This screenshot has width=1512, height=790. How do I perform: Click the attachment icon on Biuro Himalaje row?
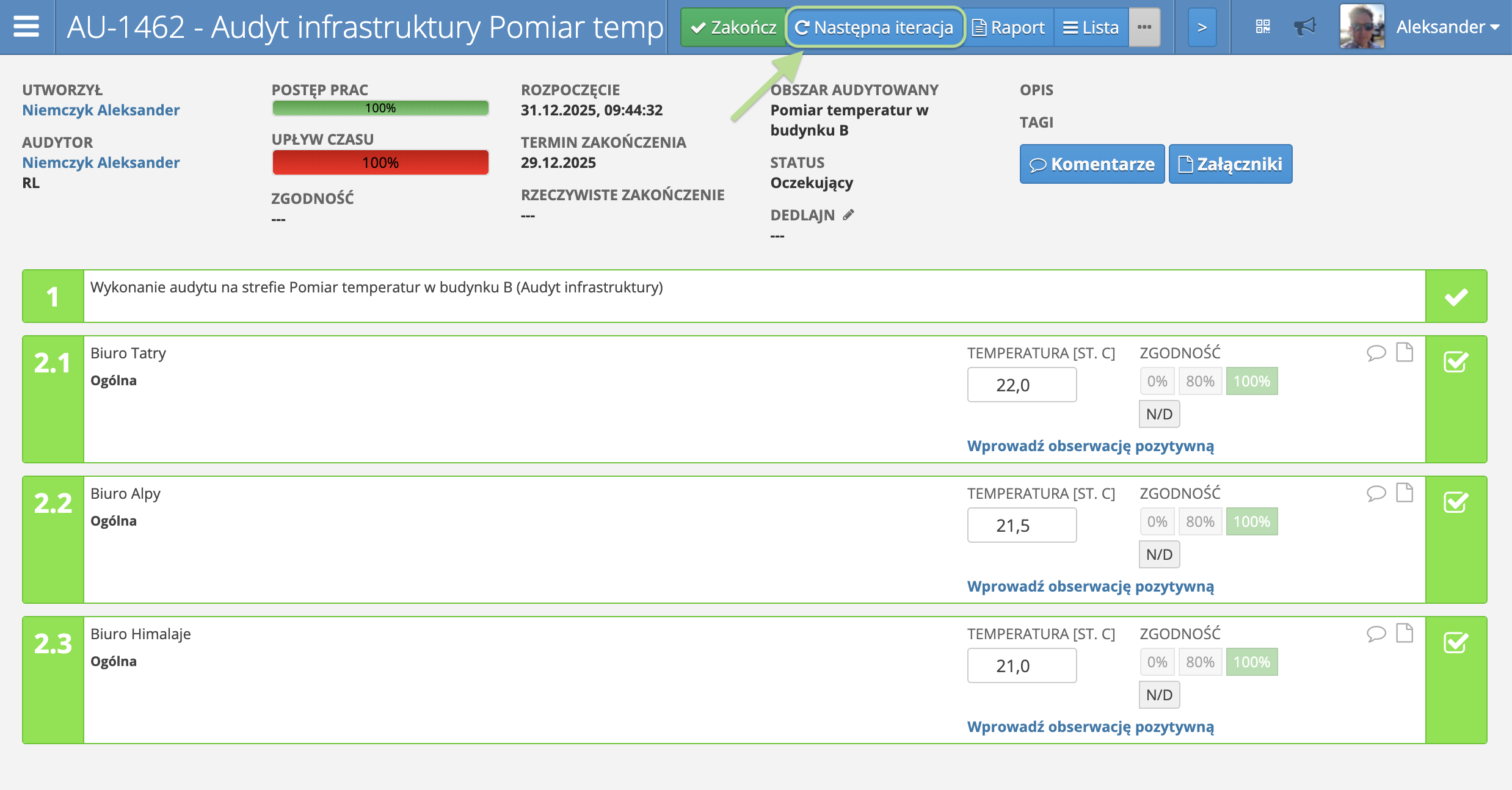1406,633
